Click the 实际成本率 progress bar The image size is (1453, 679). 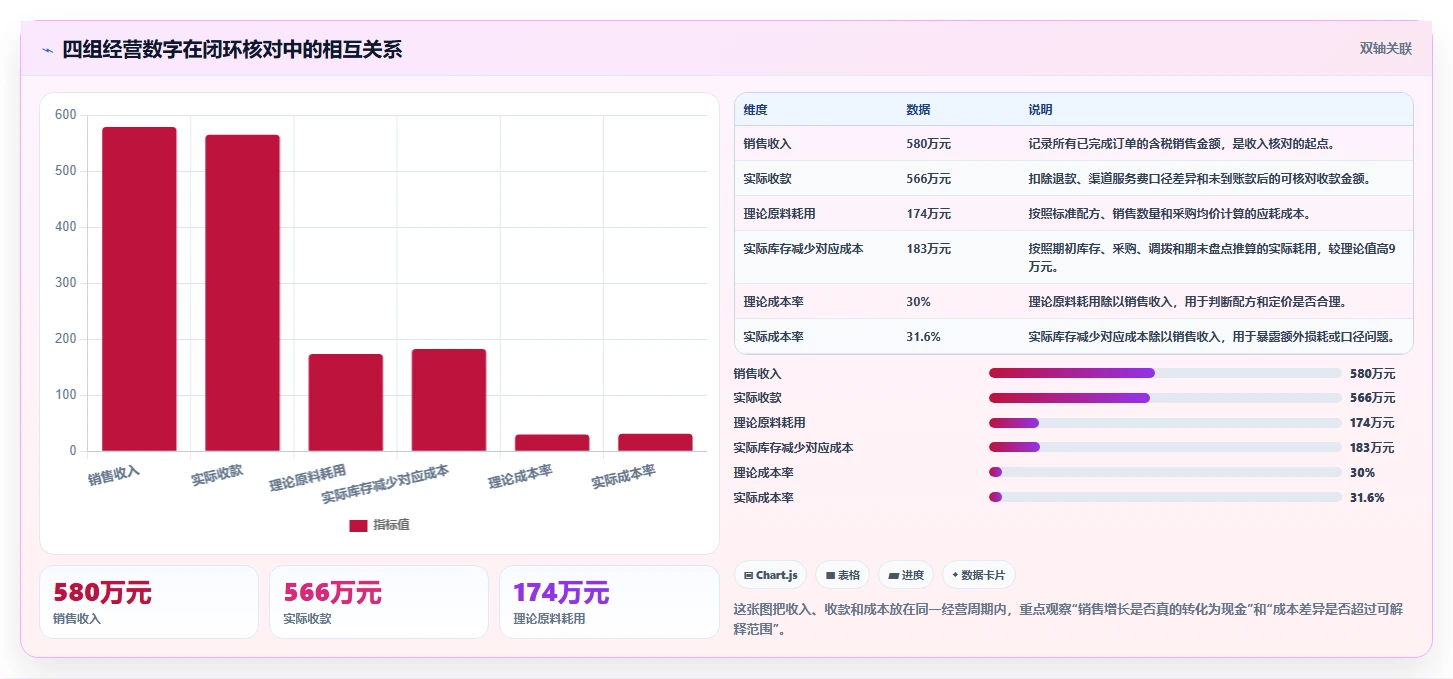pyautogui.click(x=1165, y=497)
